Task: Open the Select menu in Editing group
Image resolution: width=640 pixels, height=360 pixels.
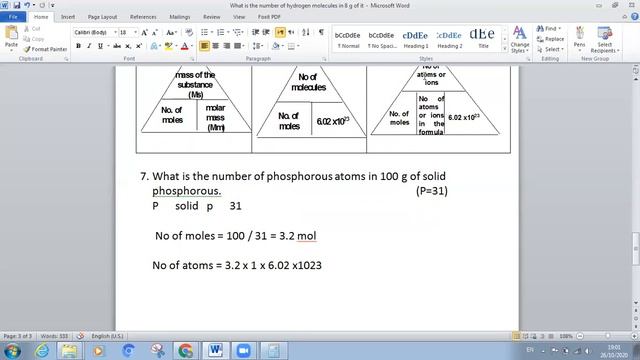Action: click(x=550, y=49)
